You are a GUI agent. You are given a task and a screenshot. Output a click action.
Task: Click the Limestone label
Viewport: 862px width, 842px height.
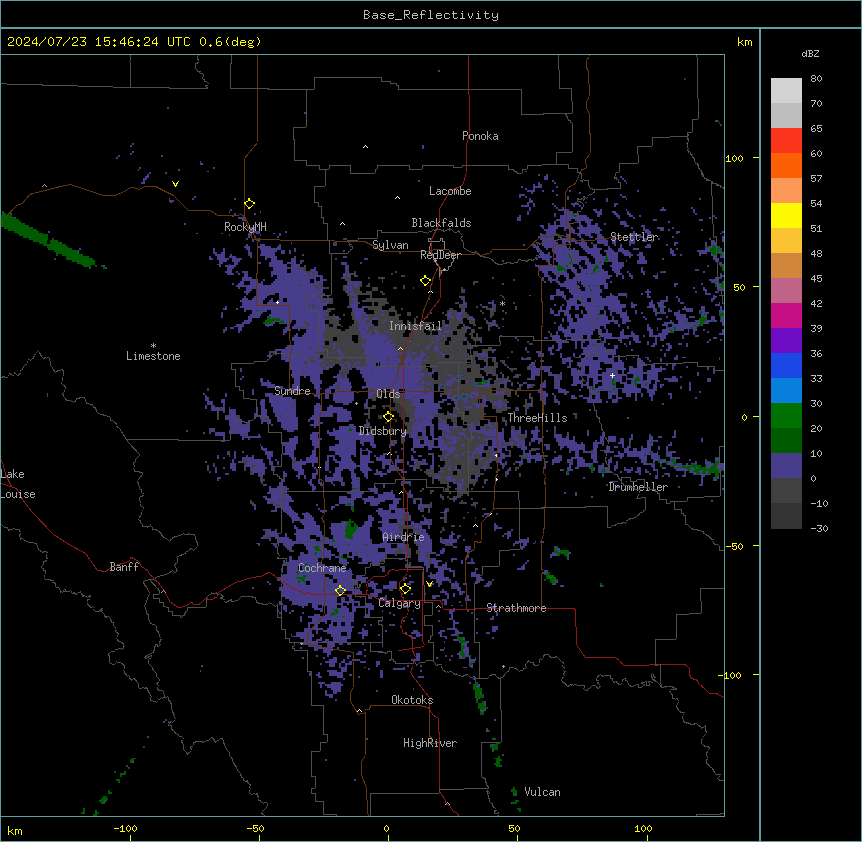153,356
